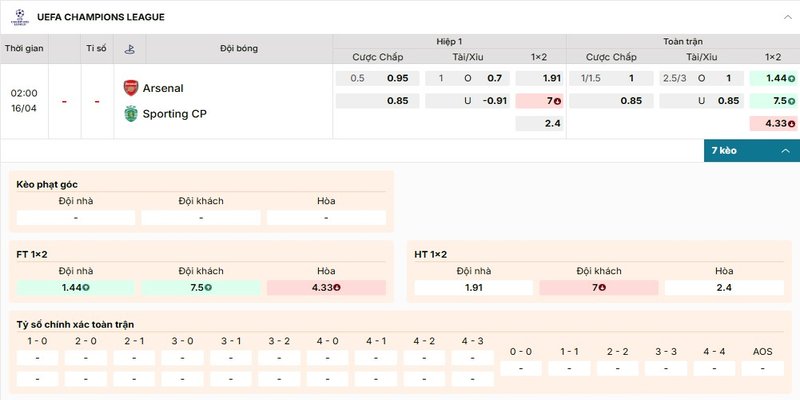Choose Đội khách 7.5 in FT 1×2 panel

(201, 287)
